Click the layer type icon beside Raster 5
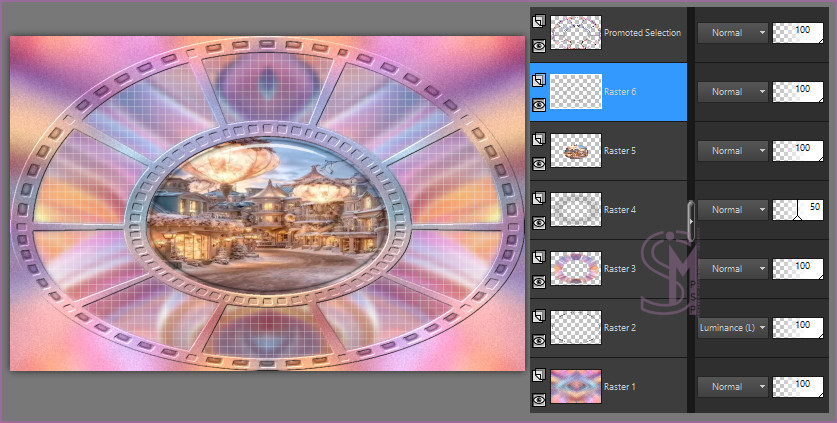Screen dimensions: 837x423 coord(540,139)
